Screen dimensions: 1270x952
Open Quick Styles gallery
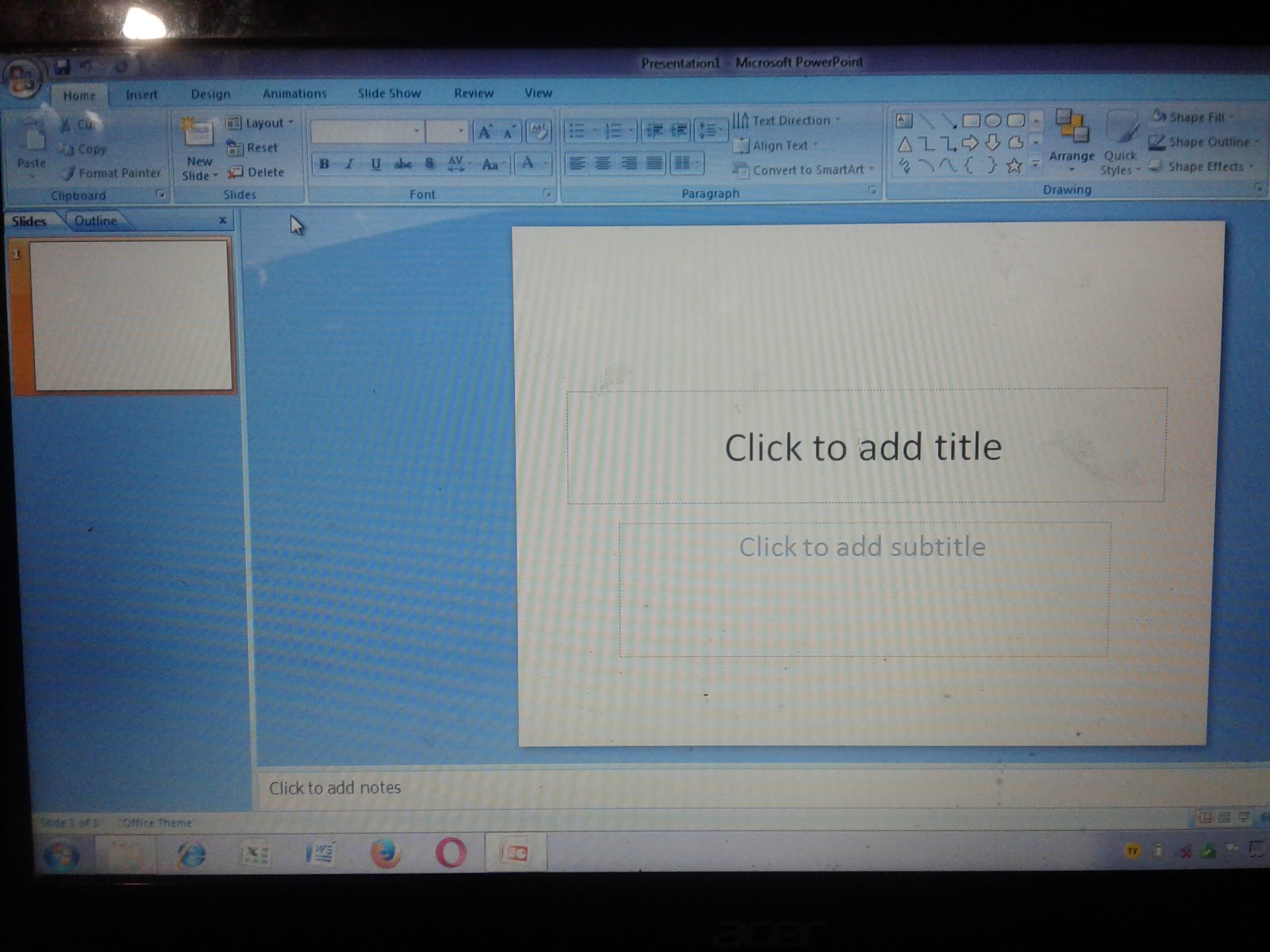[x=1120, y=143]
